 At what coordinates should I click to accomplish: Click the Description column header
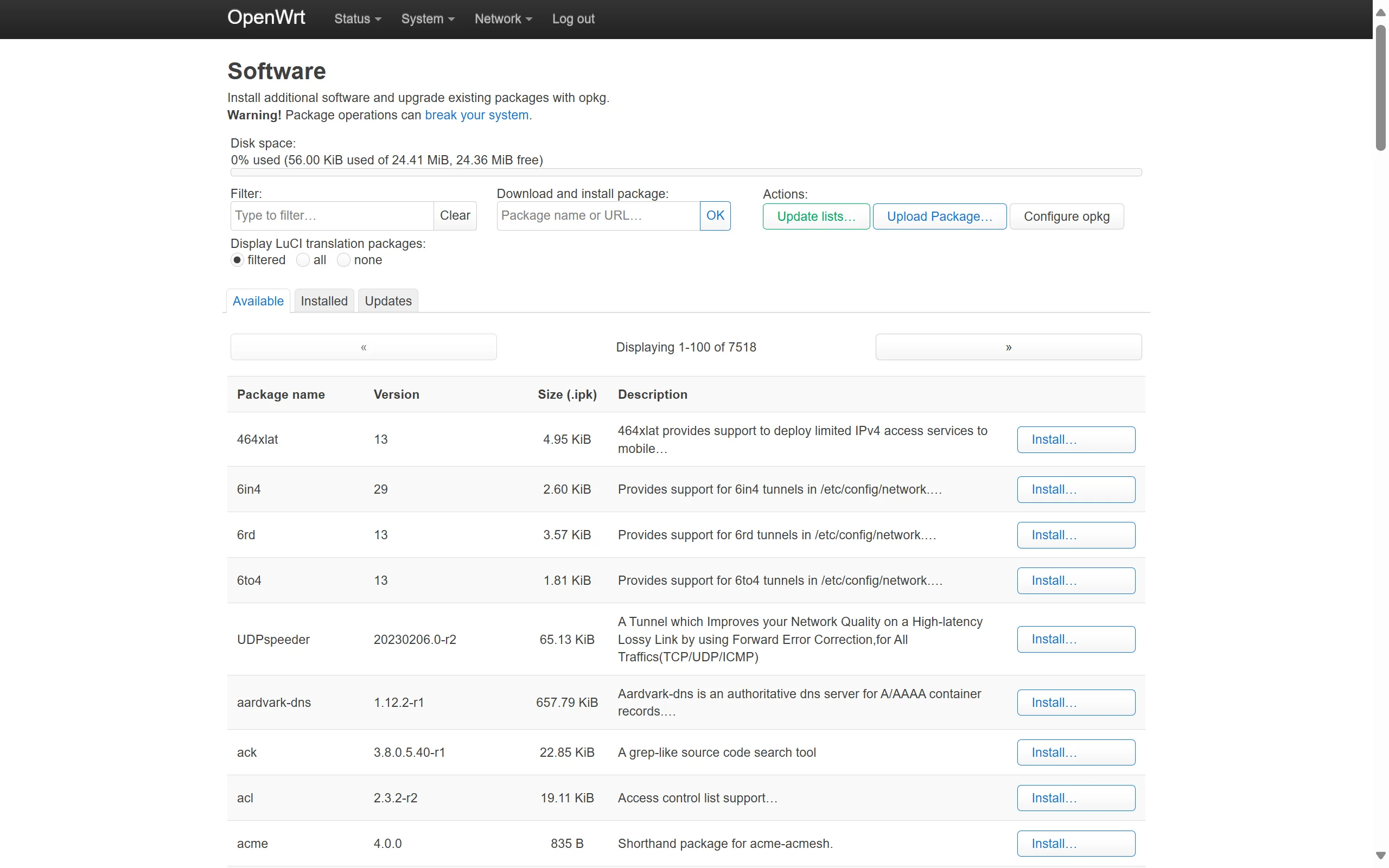(x=653, y=394)
